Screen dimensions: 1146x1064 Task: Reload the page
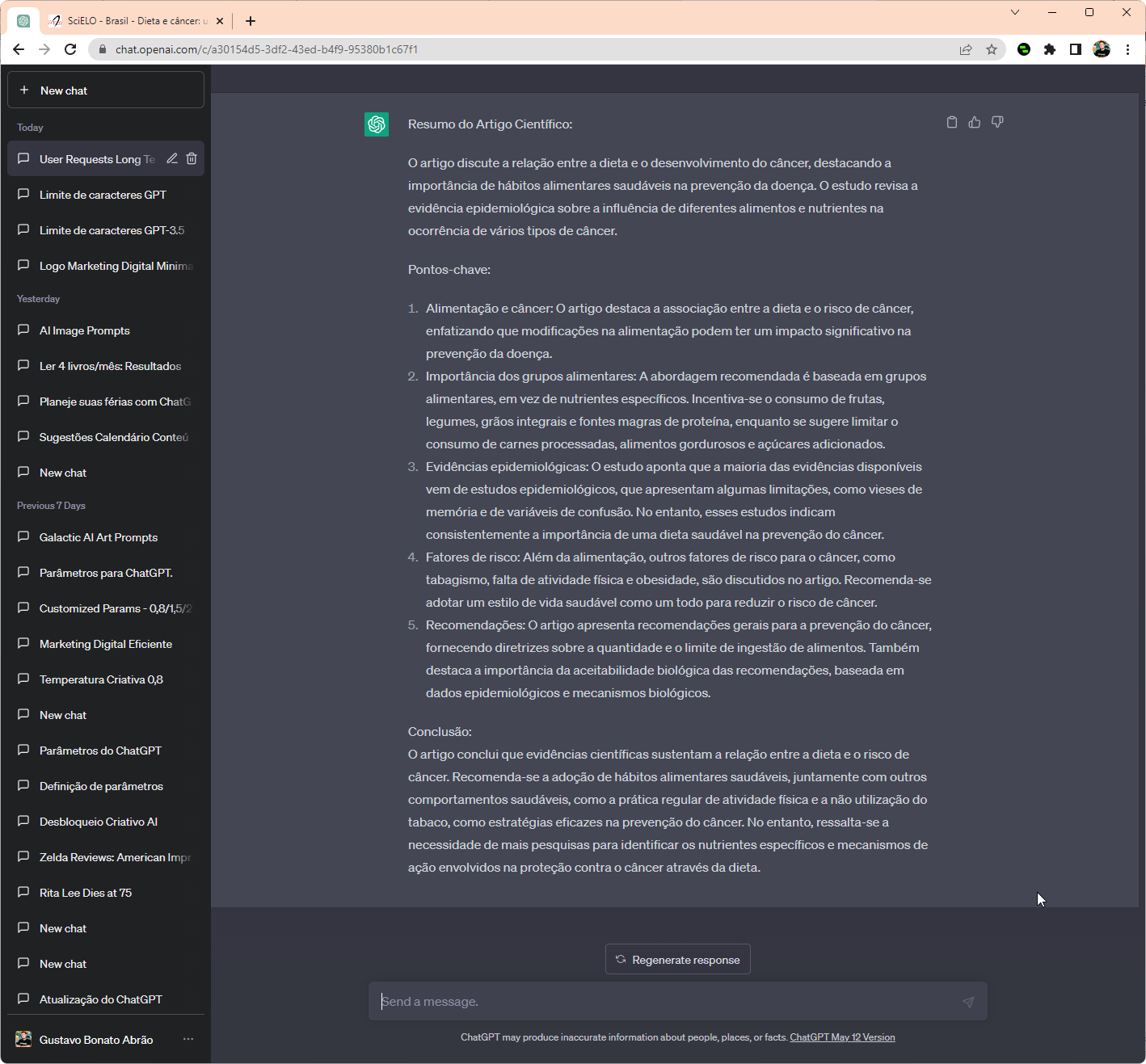(x=70, y=49)
